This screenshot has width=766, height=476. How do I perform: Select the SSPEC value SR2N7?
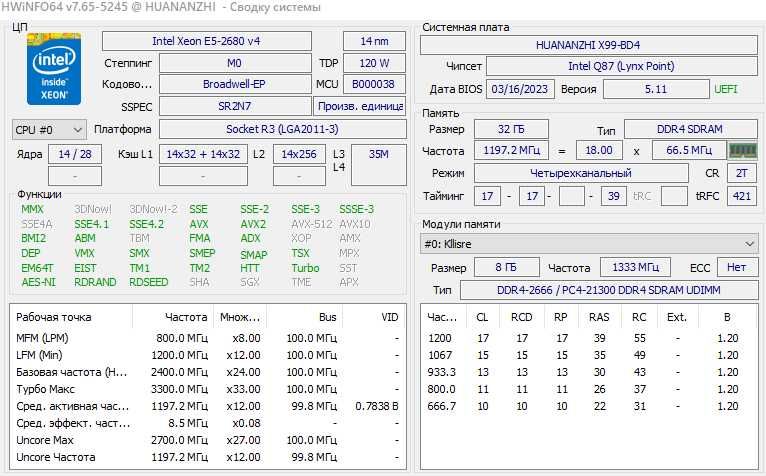tap(235, 106)
